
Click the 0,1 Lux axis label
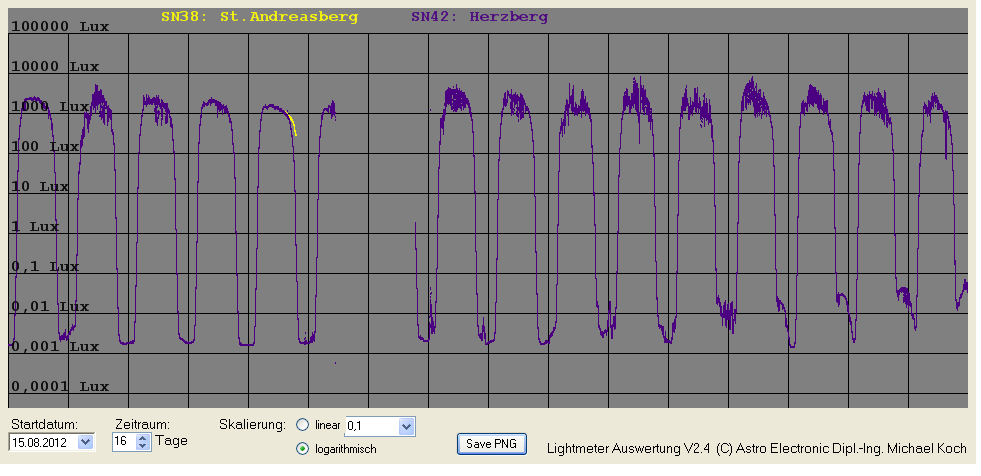click(45, 267)
